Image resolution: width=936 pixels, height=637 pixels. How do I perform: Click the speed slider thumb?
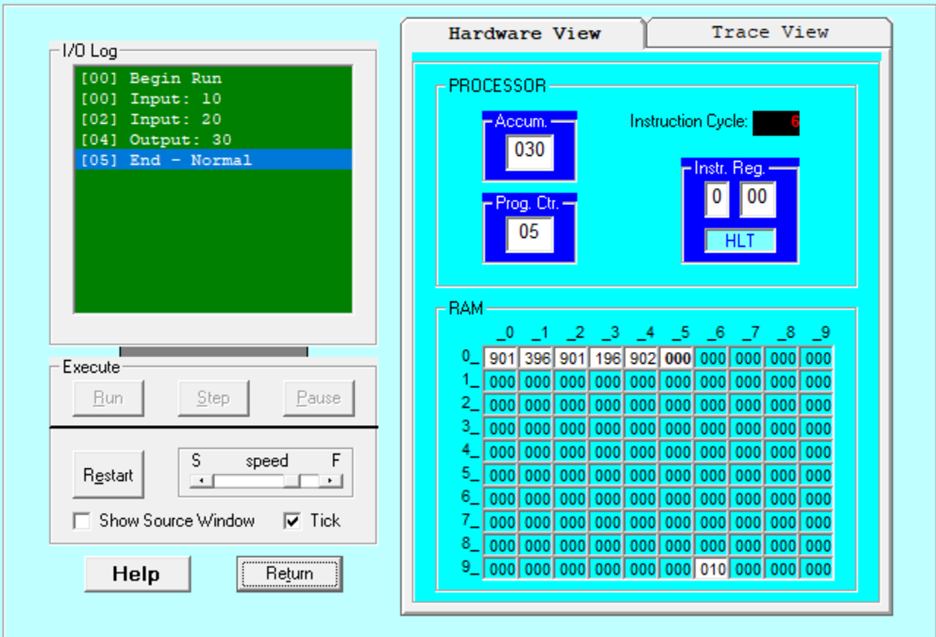[x=291, y=481]
